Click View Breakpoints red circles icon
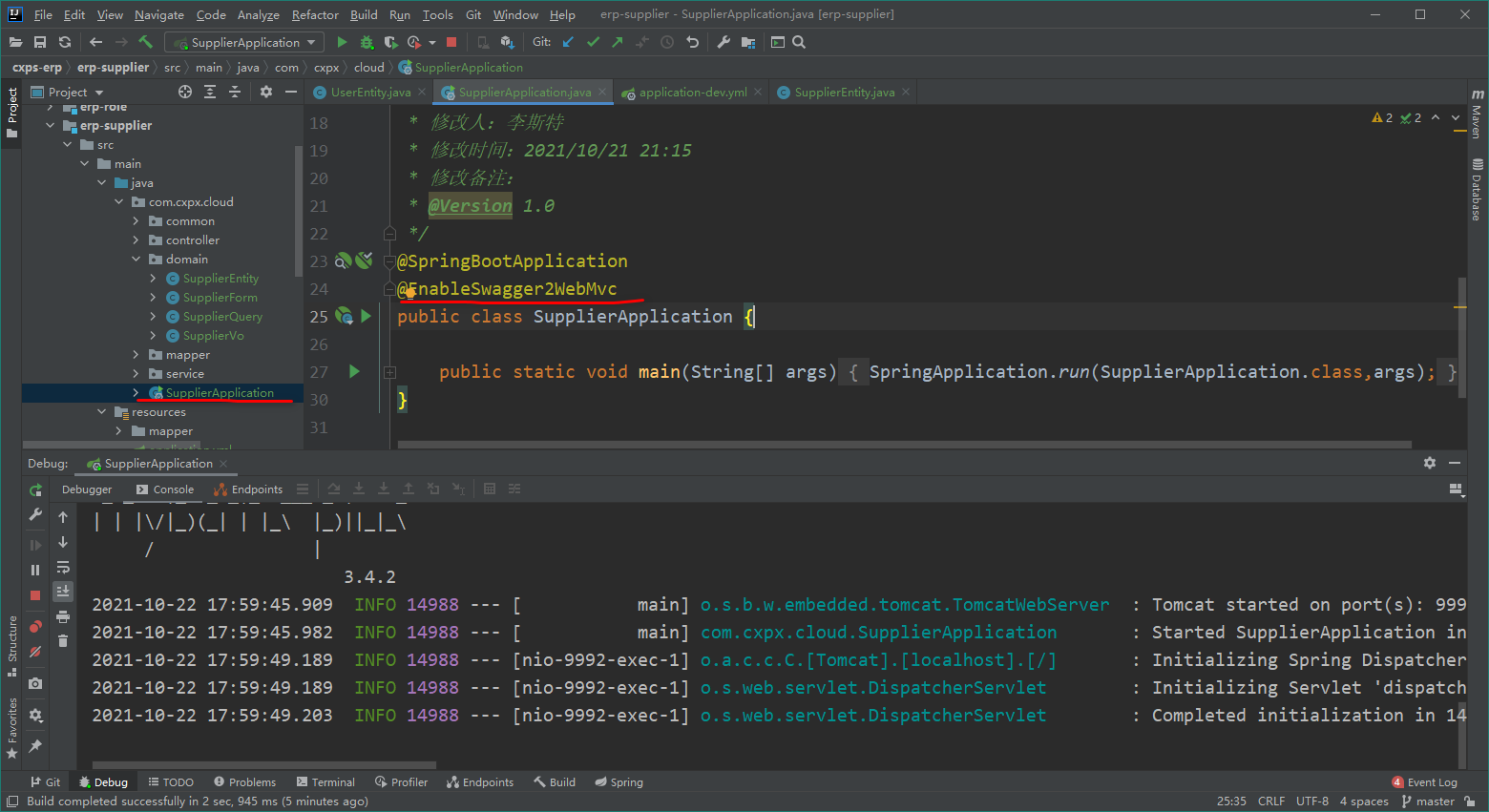Screen dimensions: 1489x812 tap(35, 627)
